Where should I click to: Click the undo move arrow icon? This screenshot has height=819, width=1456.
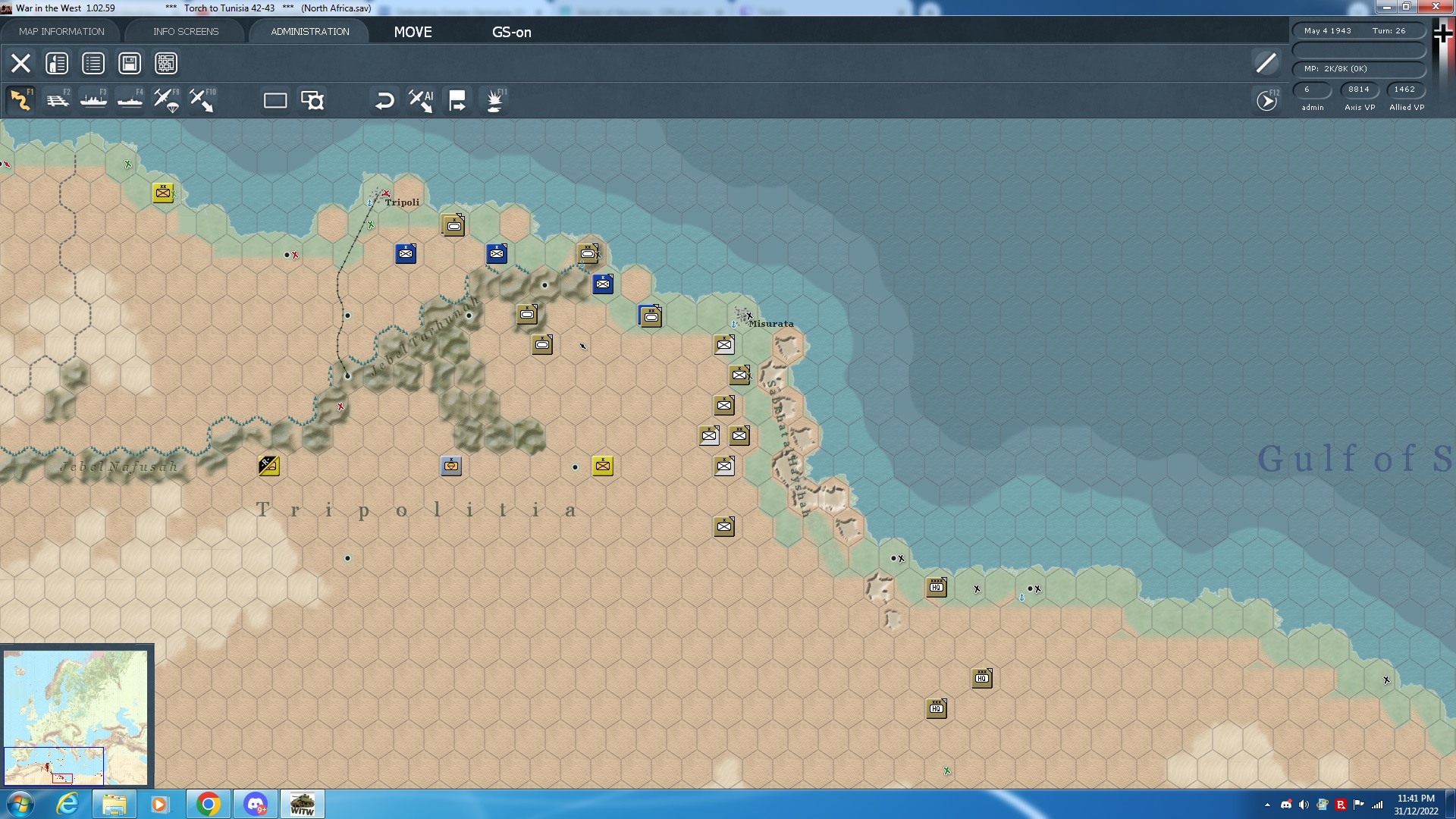[x=384, y=100]
